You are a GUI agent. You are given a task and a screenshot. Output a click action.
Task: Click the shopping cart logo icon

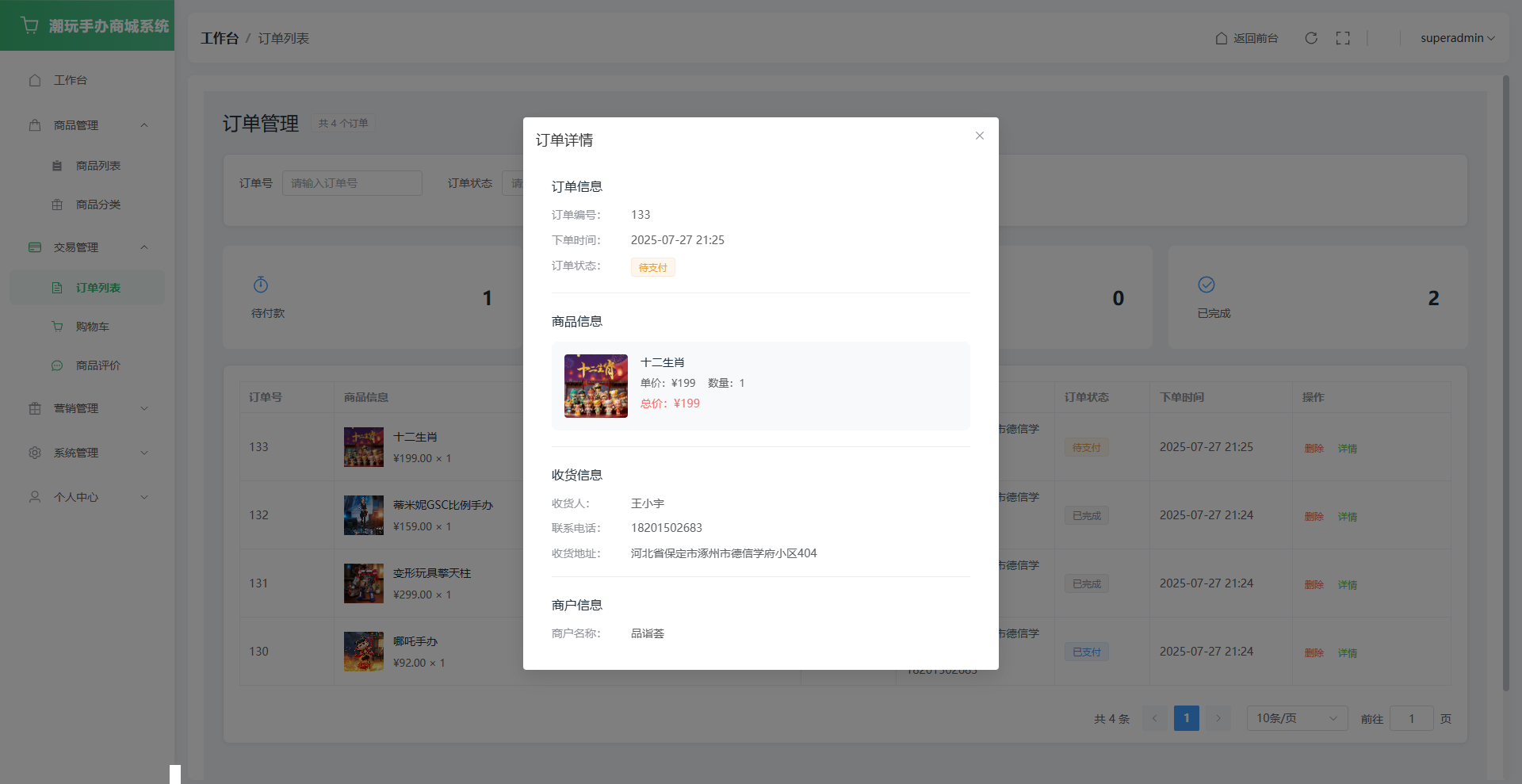(30, 25)
